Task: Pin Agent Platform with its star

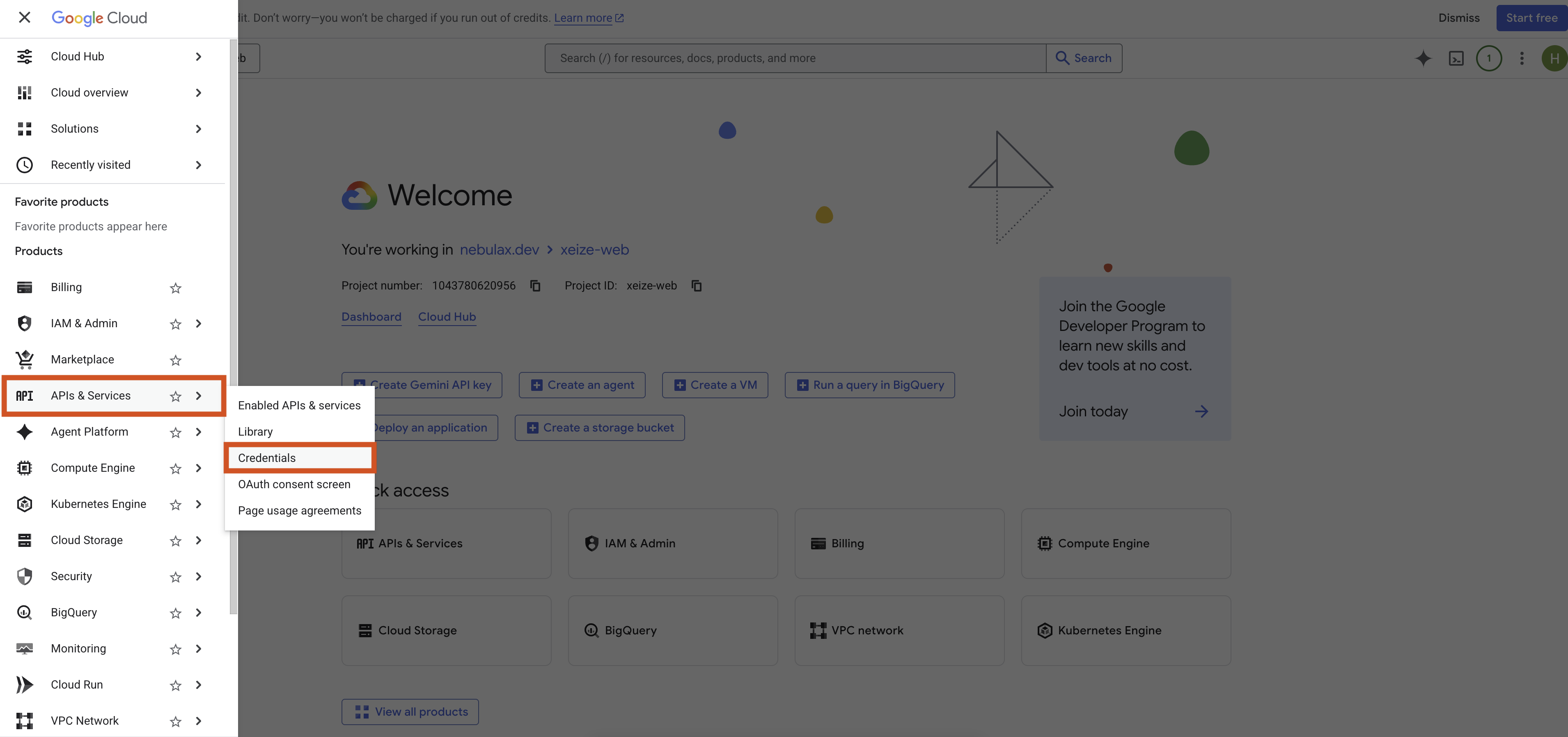Action: click(175, 432)
